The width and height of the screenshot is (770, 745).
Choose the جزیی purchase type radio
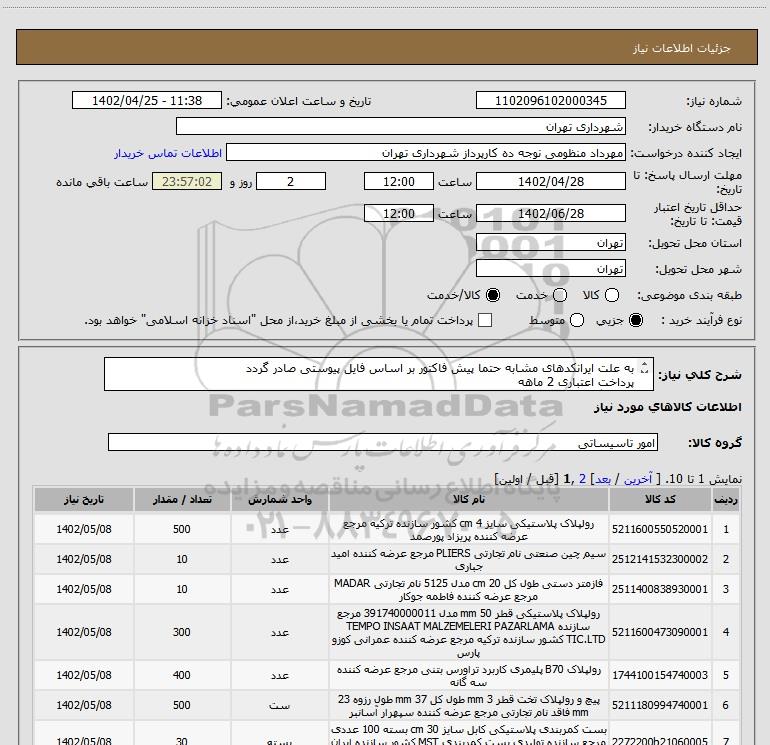coord(636,321)
